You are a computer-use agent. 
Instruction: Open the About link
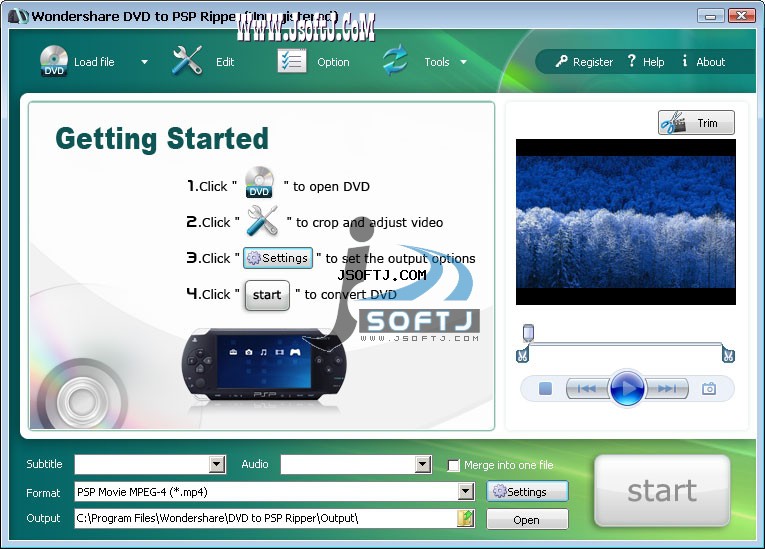coord(710,62)
